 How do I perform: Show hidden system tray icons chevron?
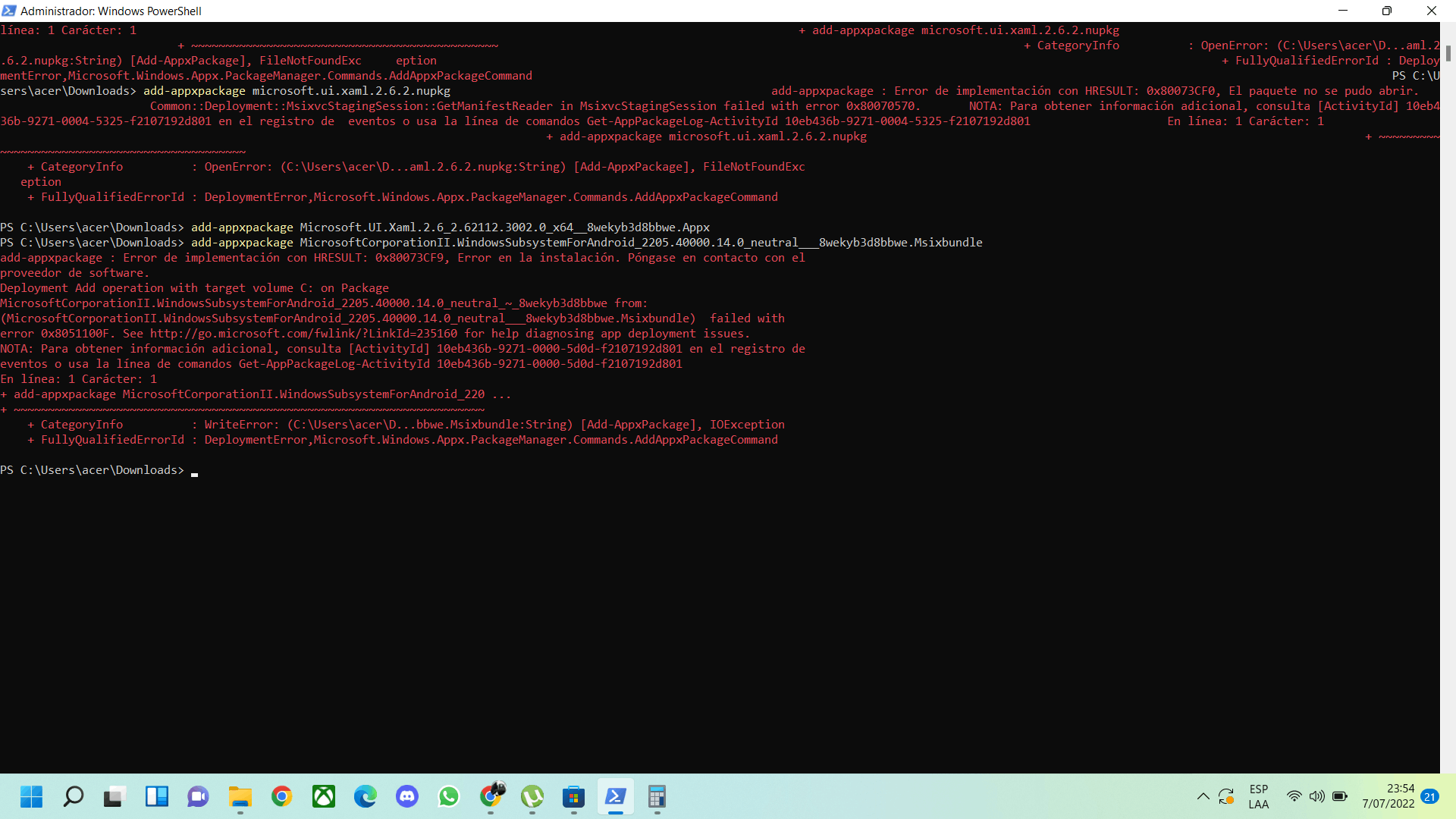coord(1203,796)
